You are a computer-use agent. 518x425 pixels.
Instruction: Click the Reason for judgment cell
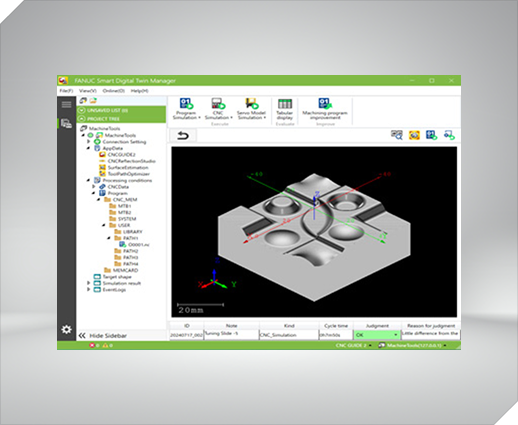coord(431,335)
